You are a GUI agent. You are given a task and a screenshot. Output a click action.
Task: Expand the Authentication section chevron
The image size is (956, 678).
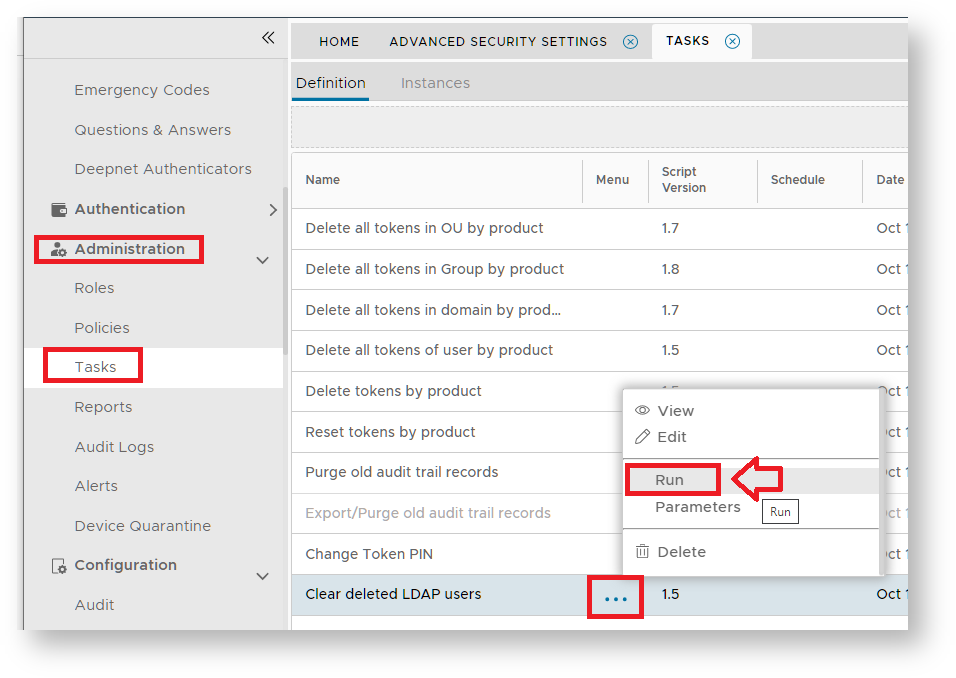tap(273, 210)
